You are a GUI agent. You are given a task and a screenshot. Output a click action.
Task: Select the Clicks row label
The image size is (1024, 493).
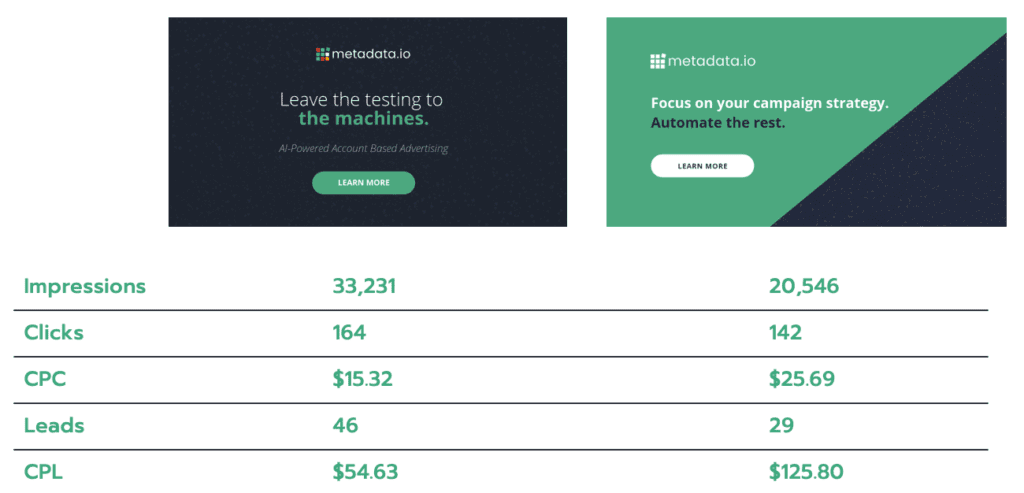coord(54,333)
